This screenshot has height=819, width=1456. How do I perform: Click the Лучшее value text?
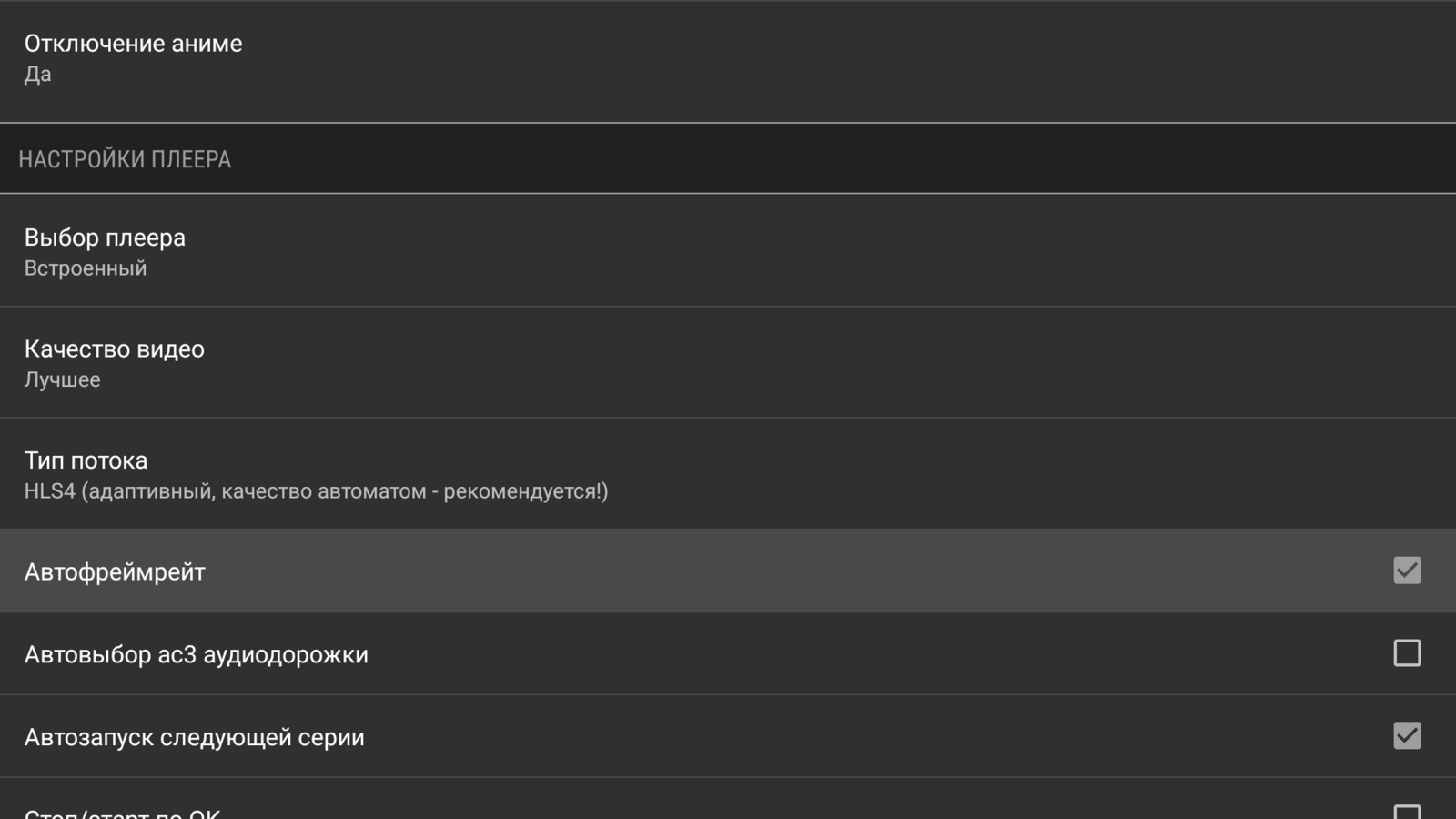63,379
